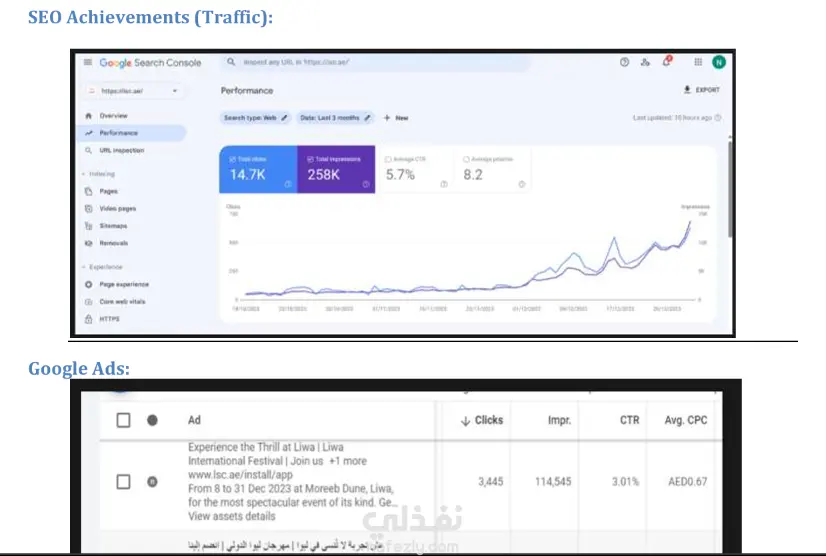Sort by CTR column header
This screenshot has width=826, height=556.
coord(630,420)
